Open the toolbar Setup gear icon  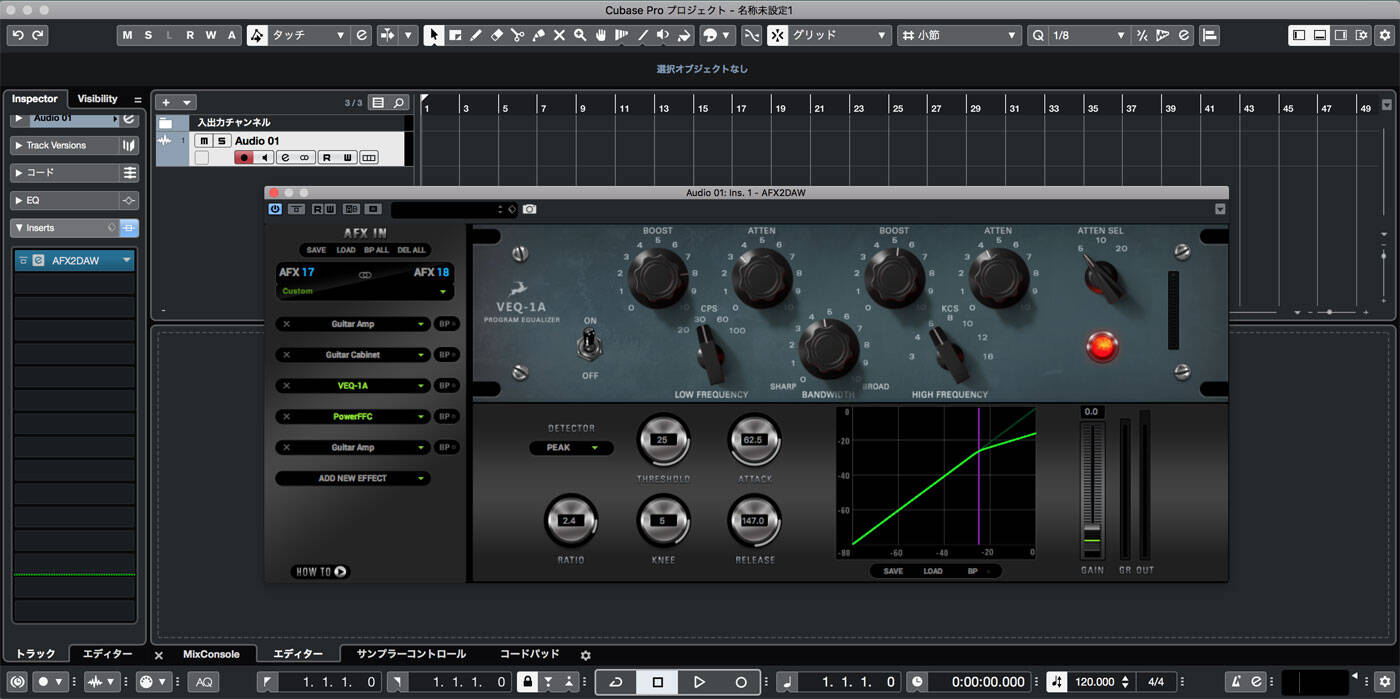(x=1385, y=35)
